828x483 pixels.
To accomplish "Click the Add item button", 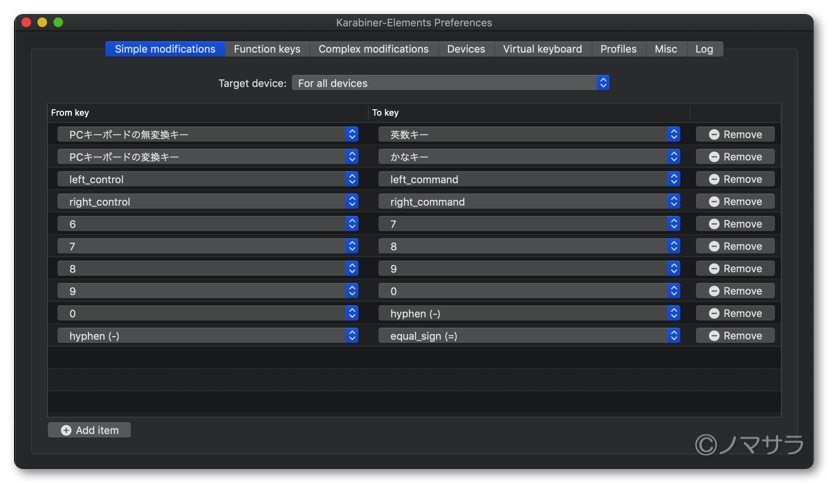I will (x=89, y=430).
